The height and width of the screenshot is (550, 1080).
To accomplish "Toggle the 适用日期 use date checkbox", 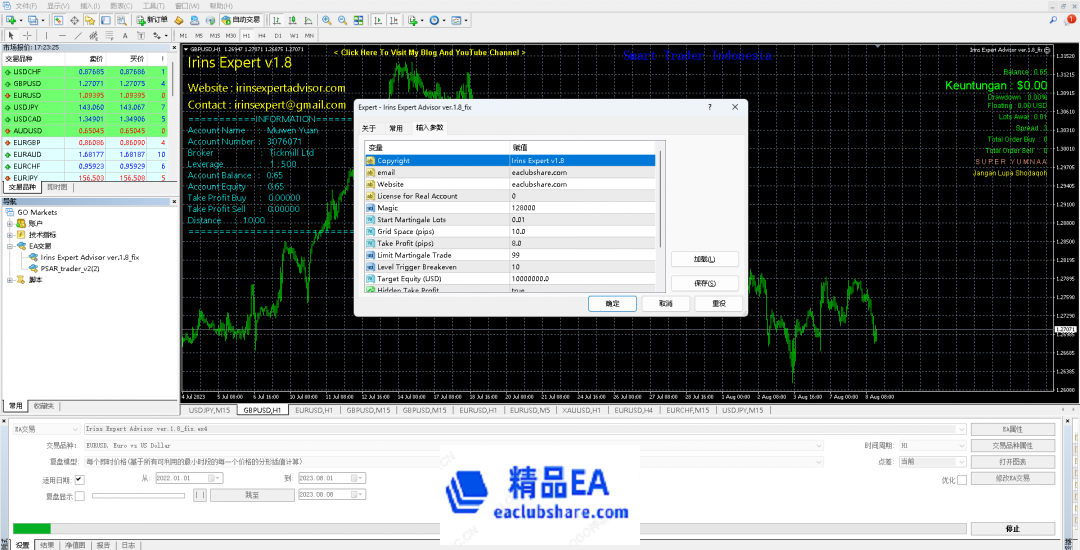I will coord(80,480).
